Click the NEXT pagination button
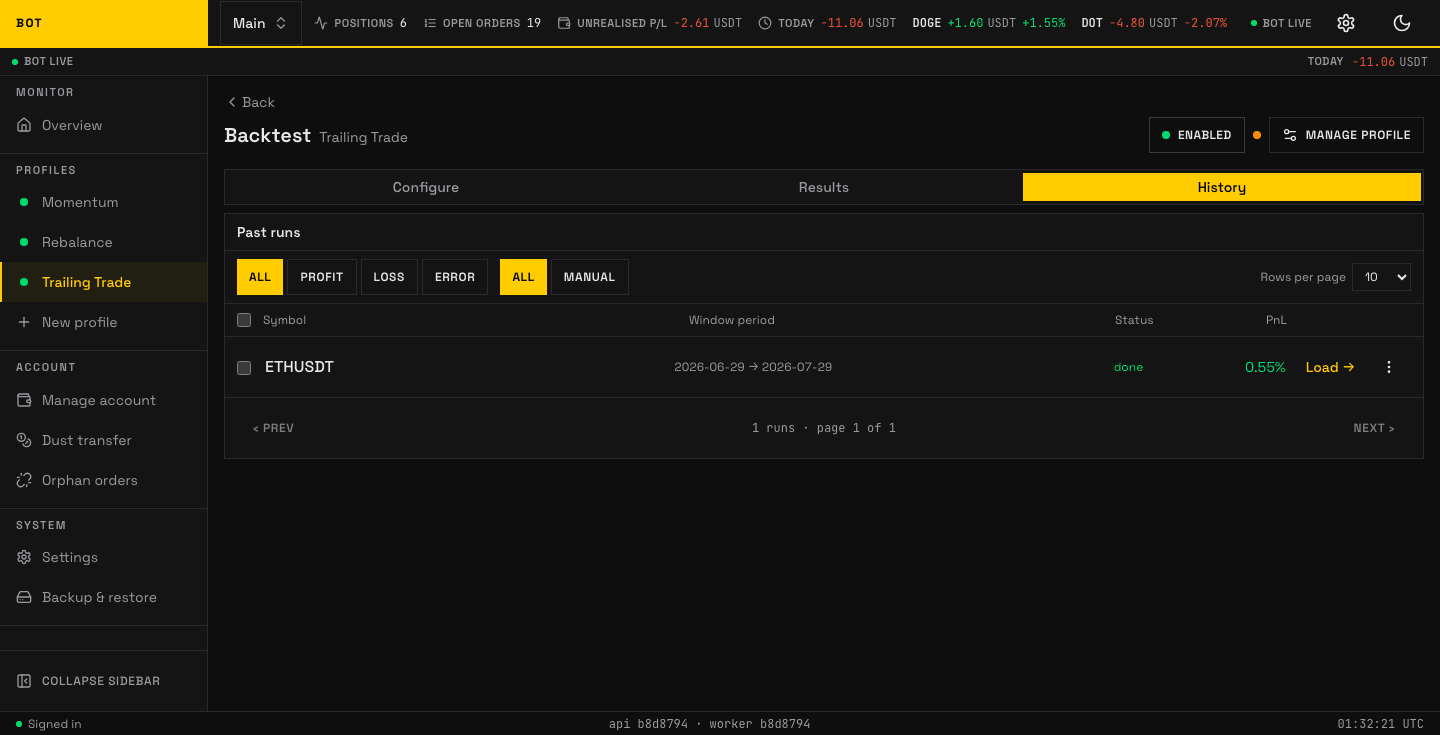This screenshot has height=735, width=1440. click(x=1374, y=428)
